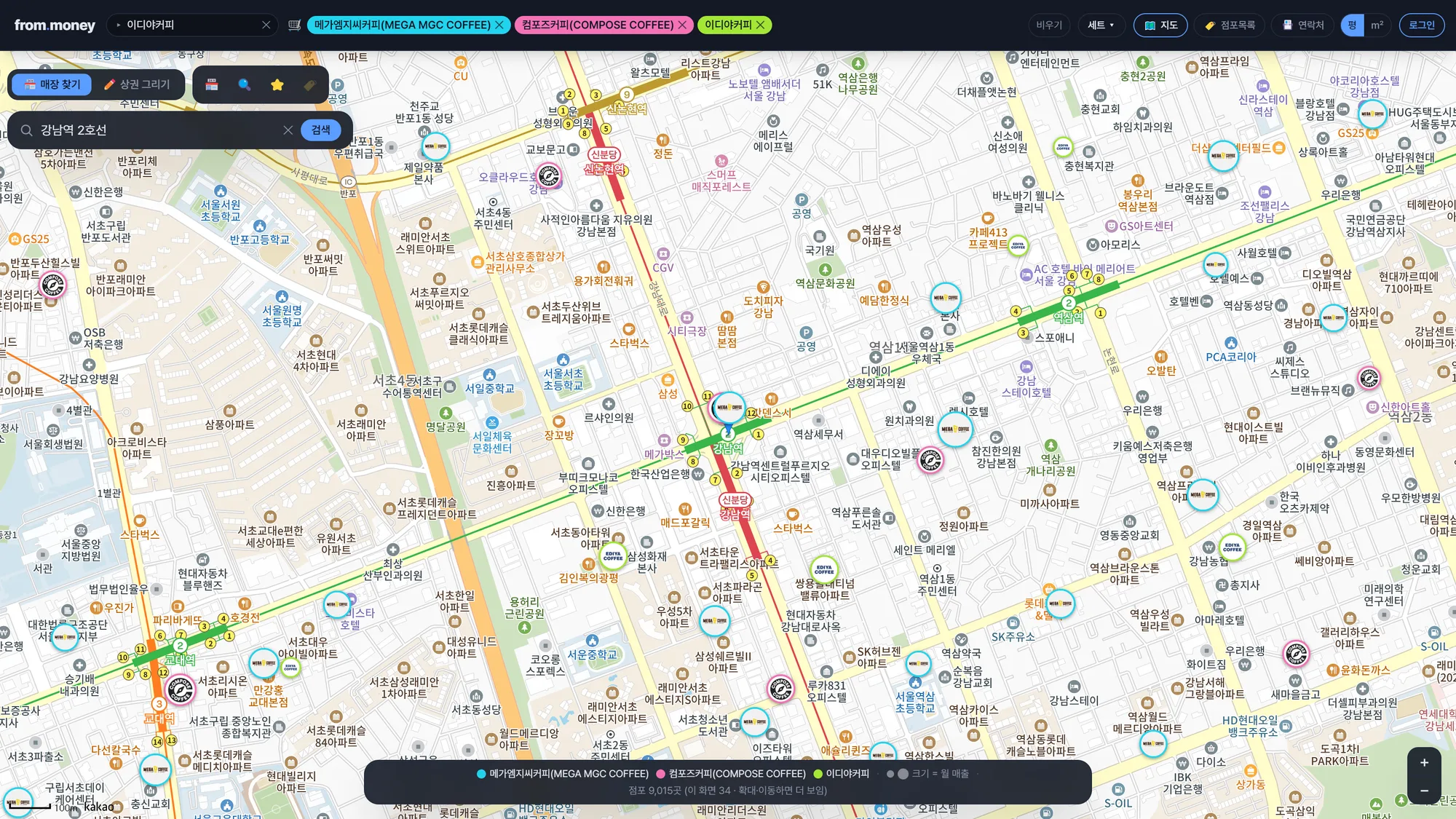Click the pink Compose Coffee legend dot

(x=661, y=774)
